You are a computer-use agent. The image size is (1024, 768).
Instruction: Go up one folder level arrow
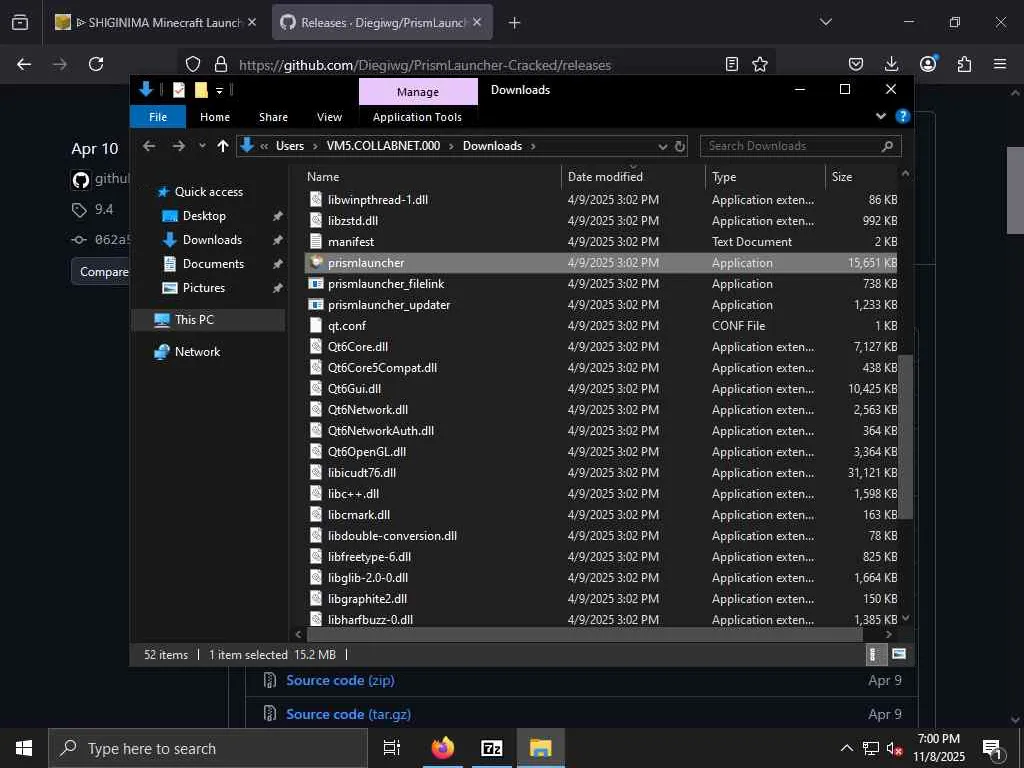coord(223,146)
